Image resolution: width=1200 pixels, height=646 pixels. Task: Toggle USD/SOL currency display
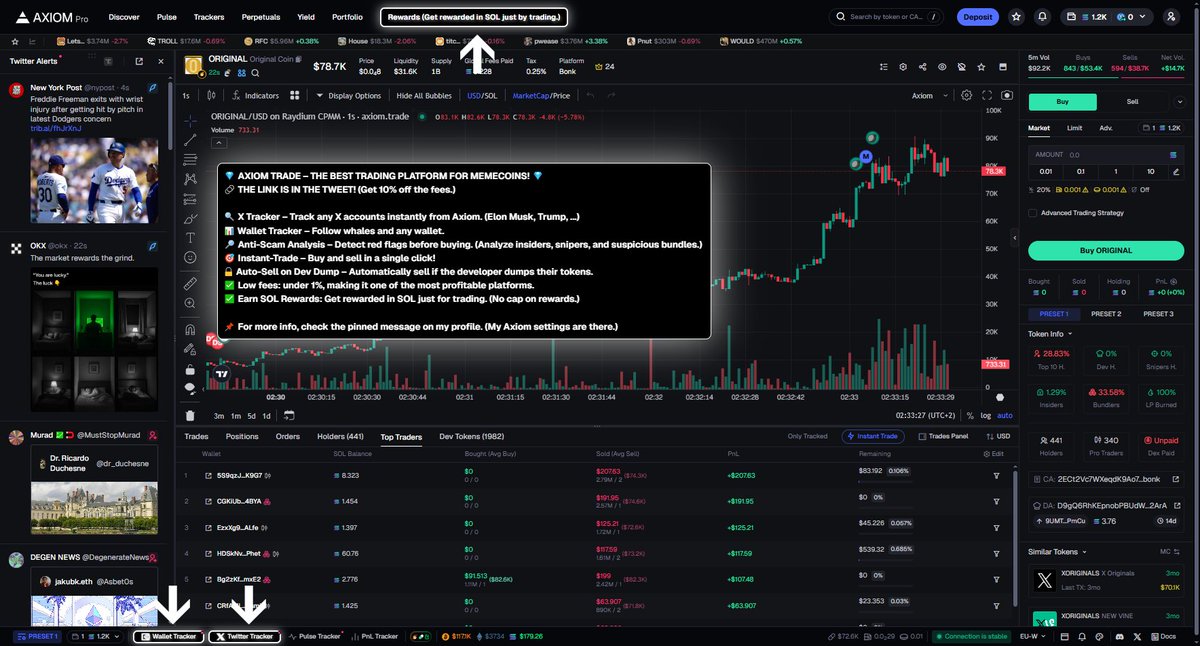click(481, 96)
